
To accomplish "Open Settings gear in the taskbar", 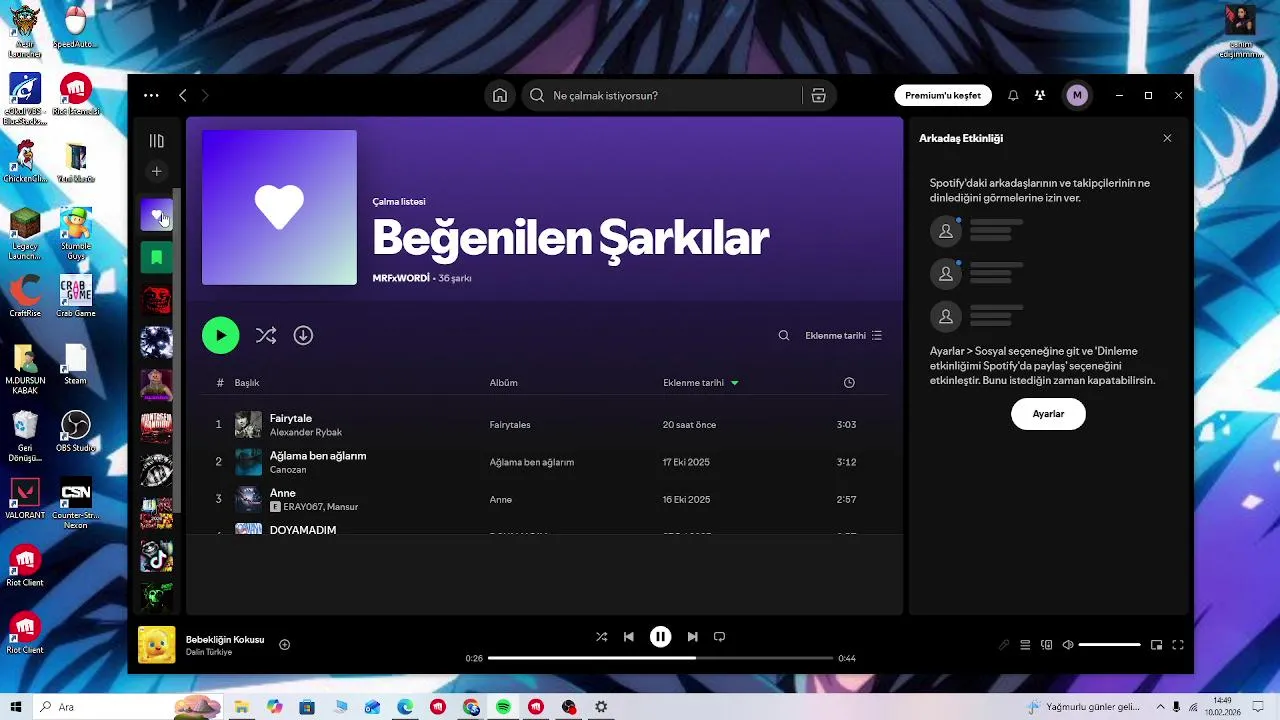I will click(601, 707).
